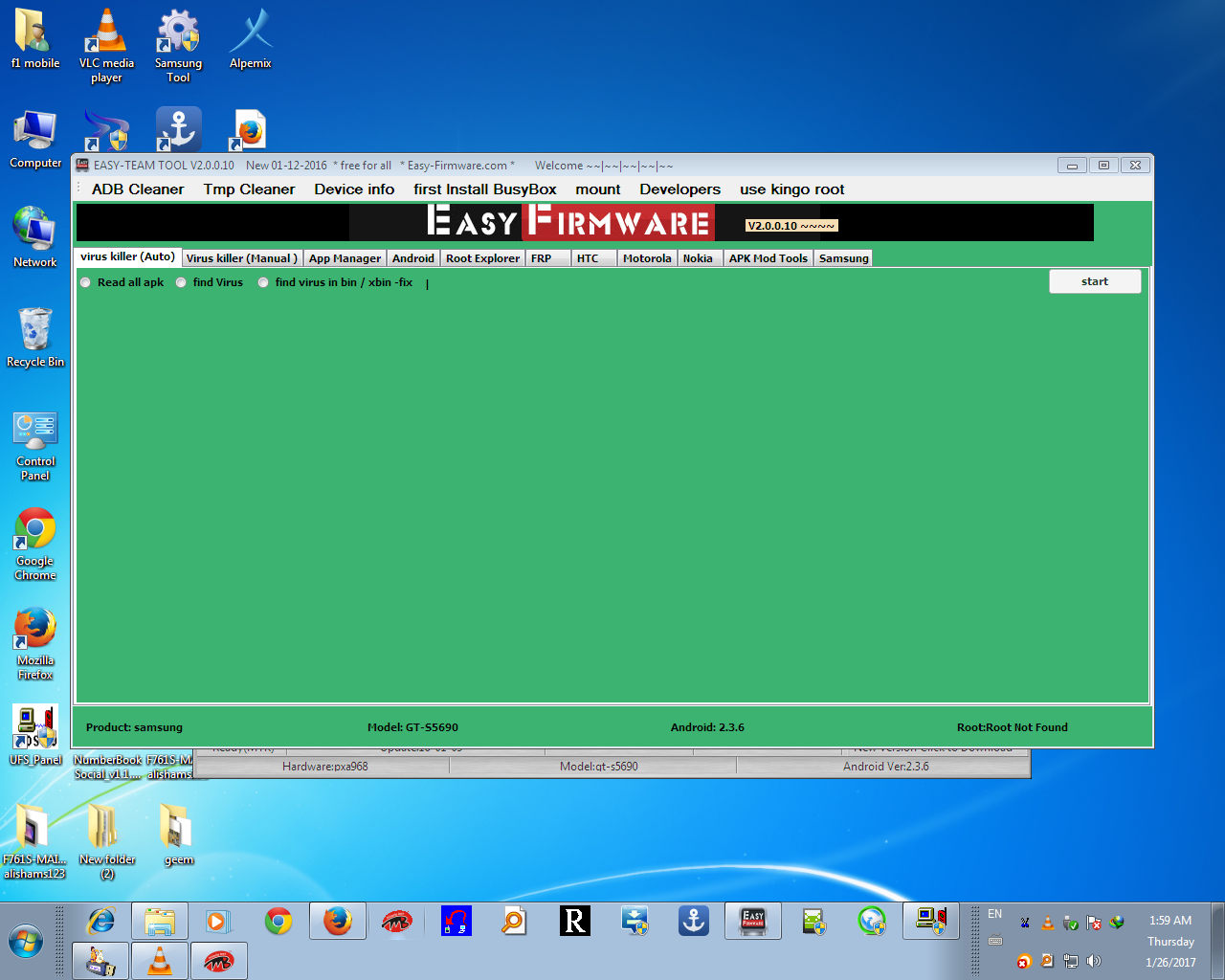This screenshot has width=1225, height=980.
Task: Switch to virus killer (Auto) tab
Action: tap(128, 256)
